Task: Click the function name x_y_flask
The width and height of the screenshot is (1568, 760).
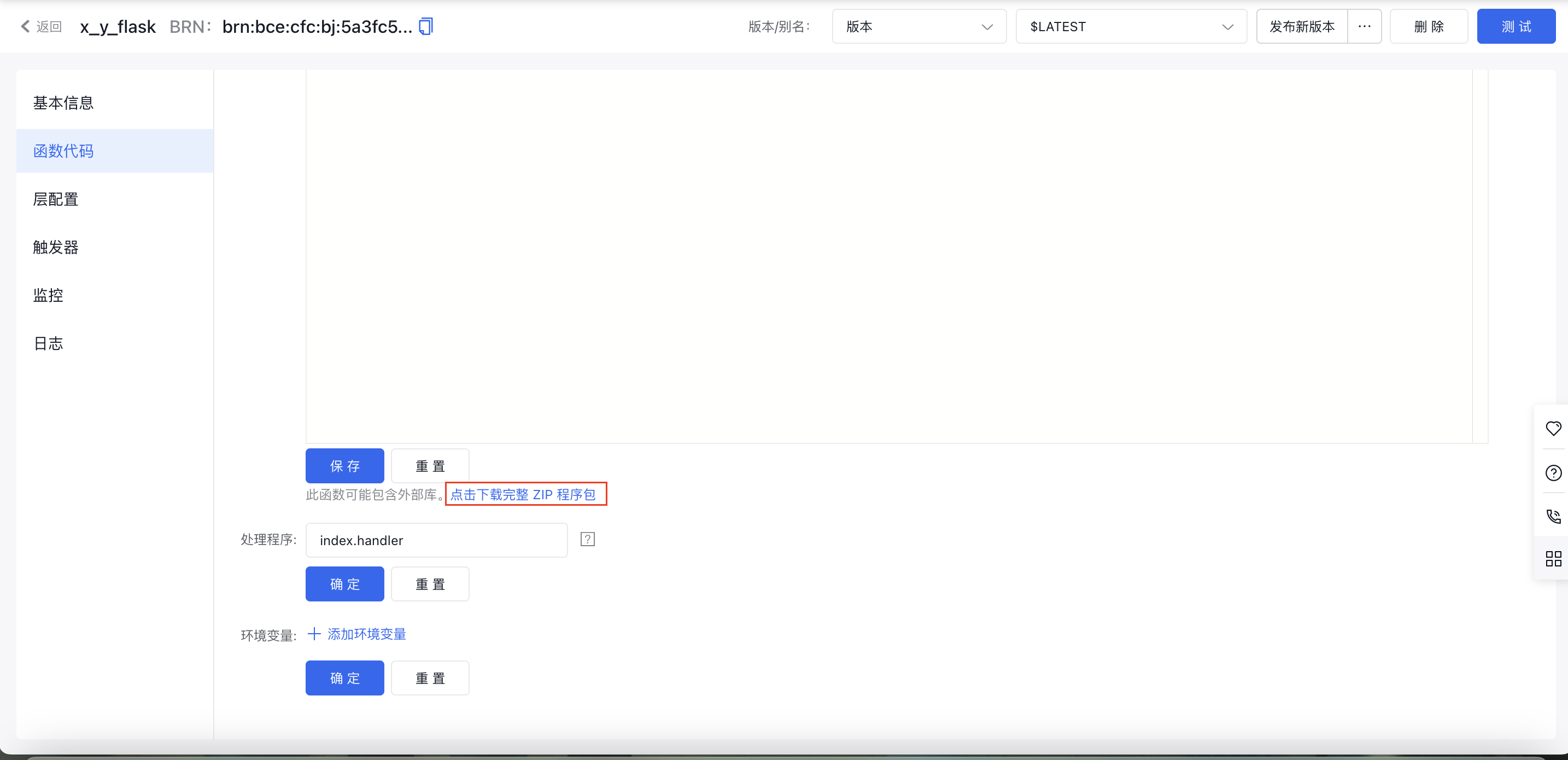Action: pyautogui.click(x=118, y=26)
